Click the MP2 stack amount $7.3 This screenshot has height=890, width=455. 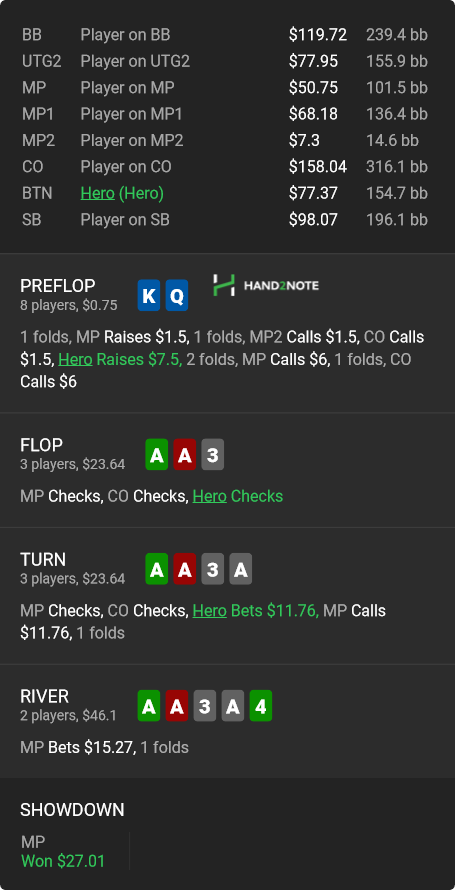pyautogui.click(x=304, y=141)
